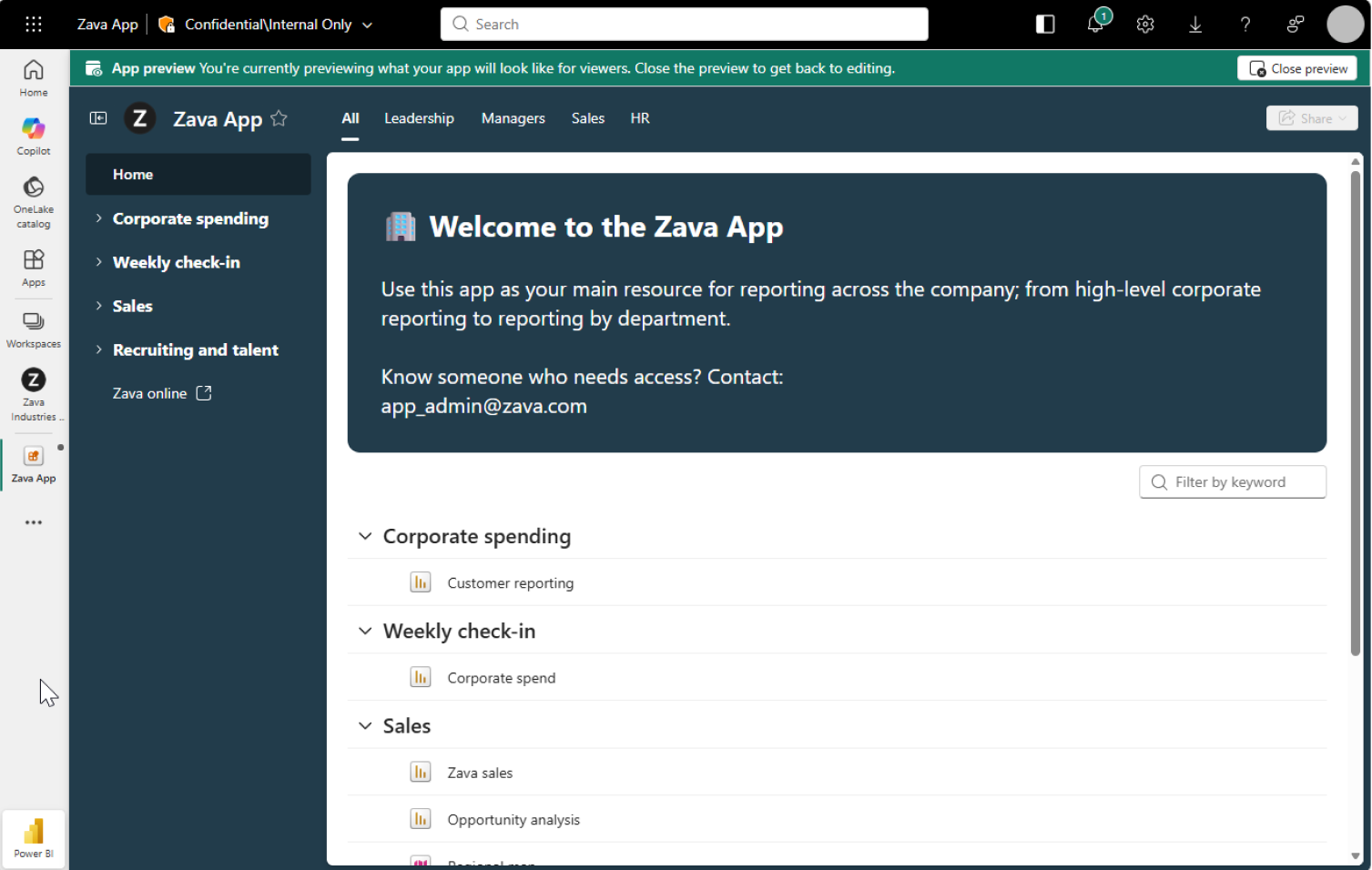Open the settings gear
1372x870 pixels.
[x=1145, y=25]
